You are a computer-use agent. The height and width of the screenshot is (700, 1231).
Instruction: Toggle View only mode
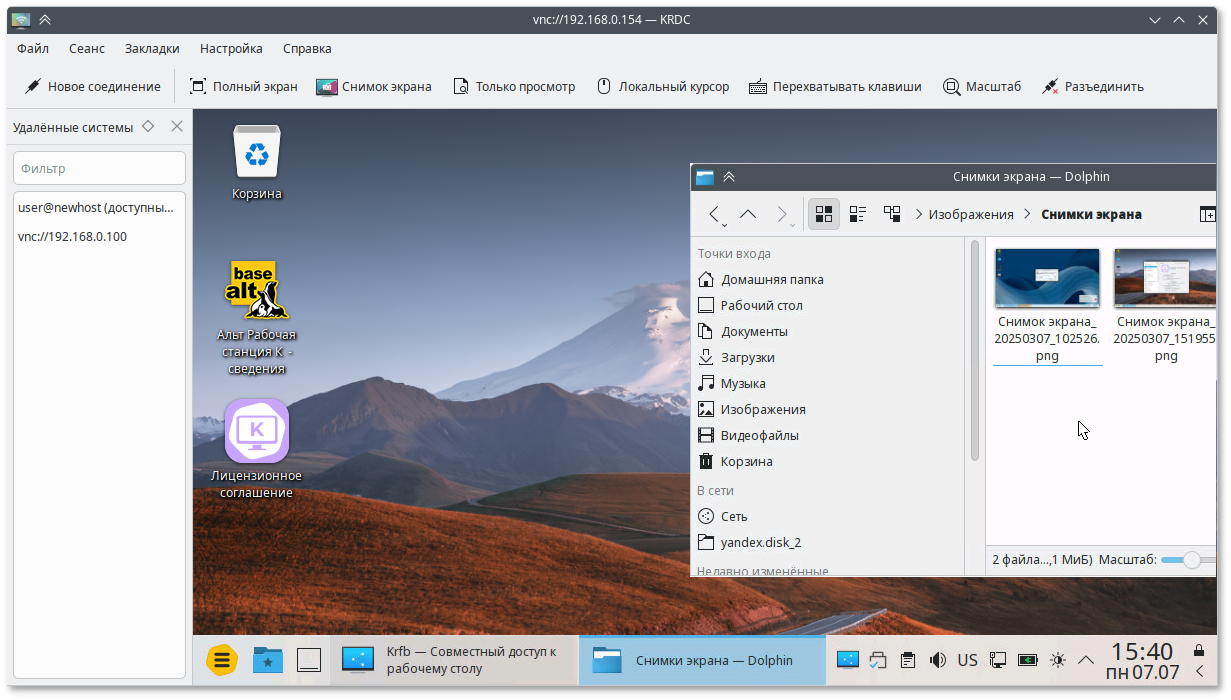(514, 87)
